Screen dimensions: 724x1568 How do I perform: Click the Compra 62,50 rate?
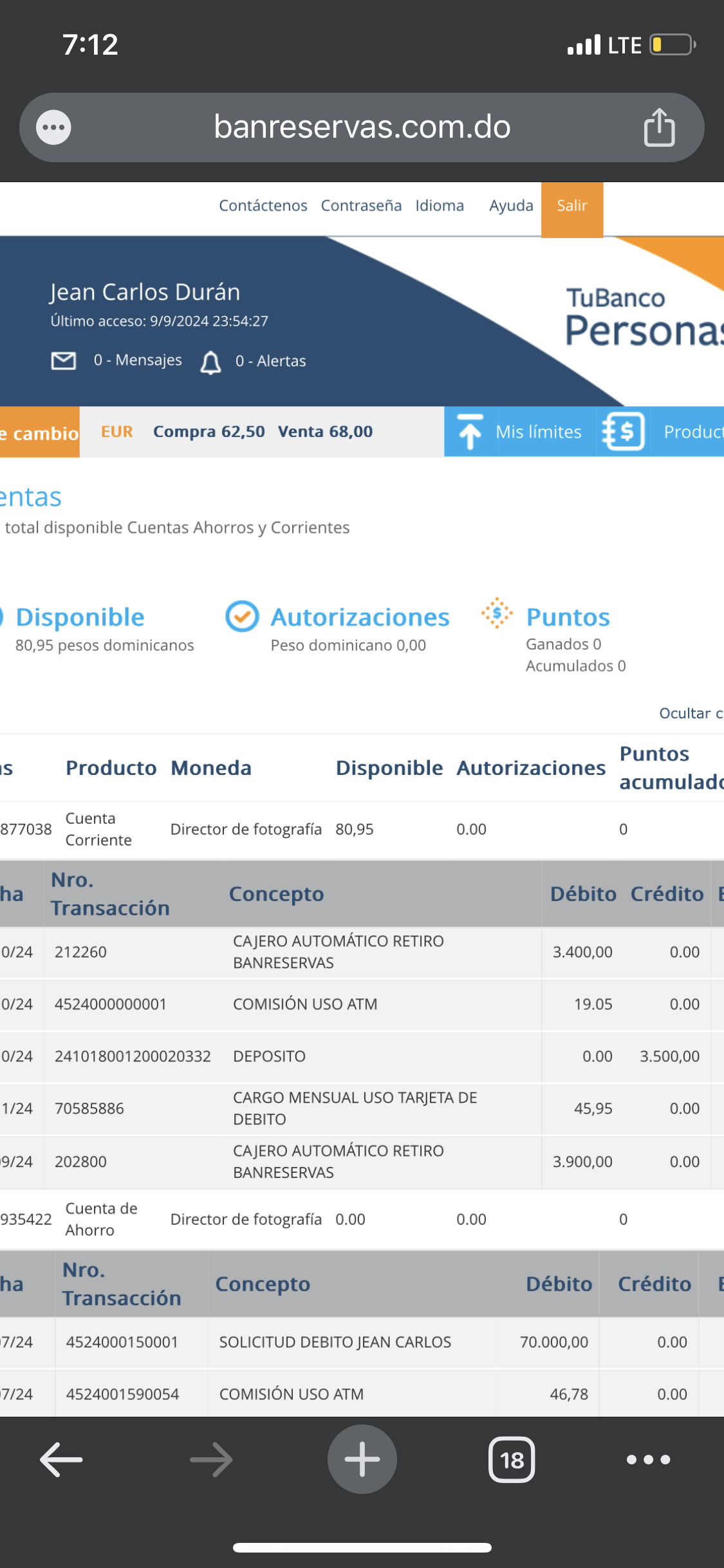(209, 431)
